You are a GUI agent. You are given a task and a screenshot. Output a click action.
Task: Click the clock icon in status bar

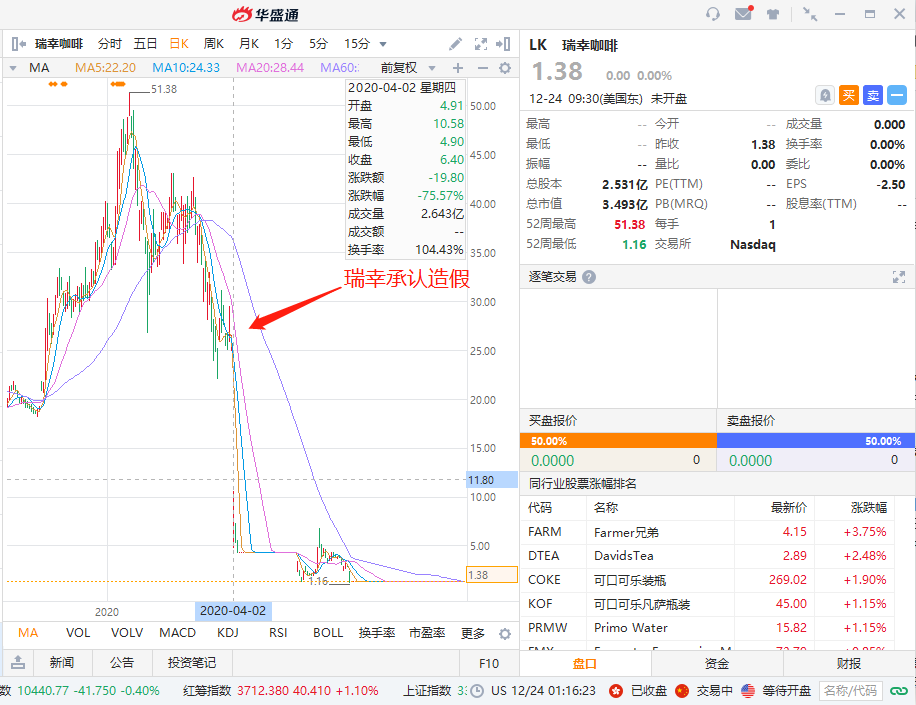tap(477, 691)
